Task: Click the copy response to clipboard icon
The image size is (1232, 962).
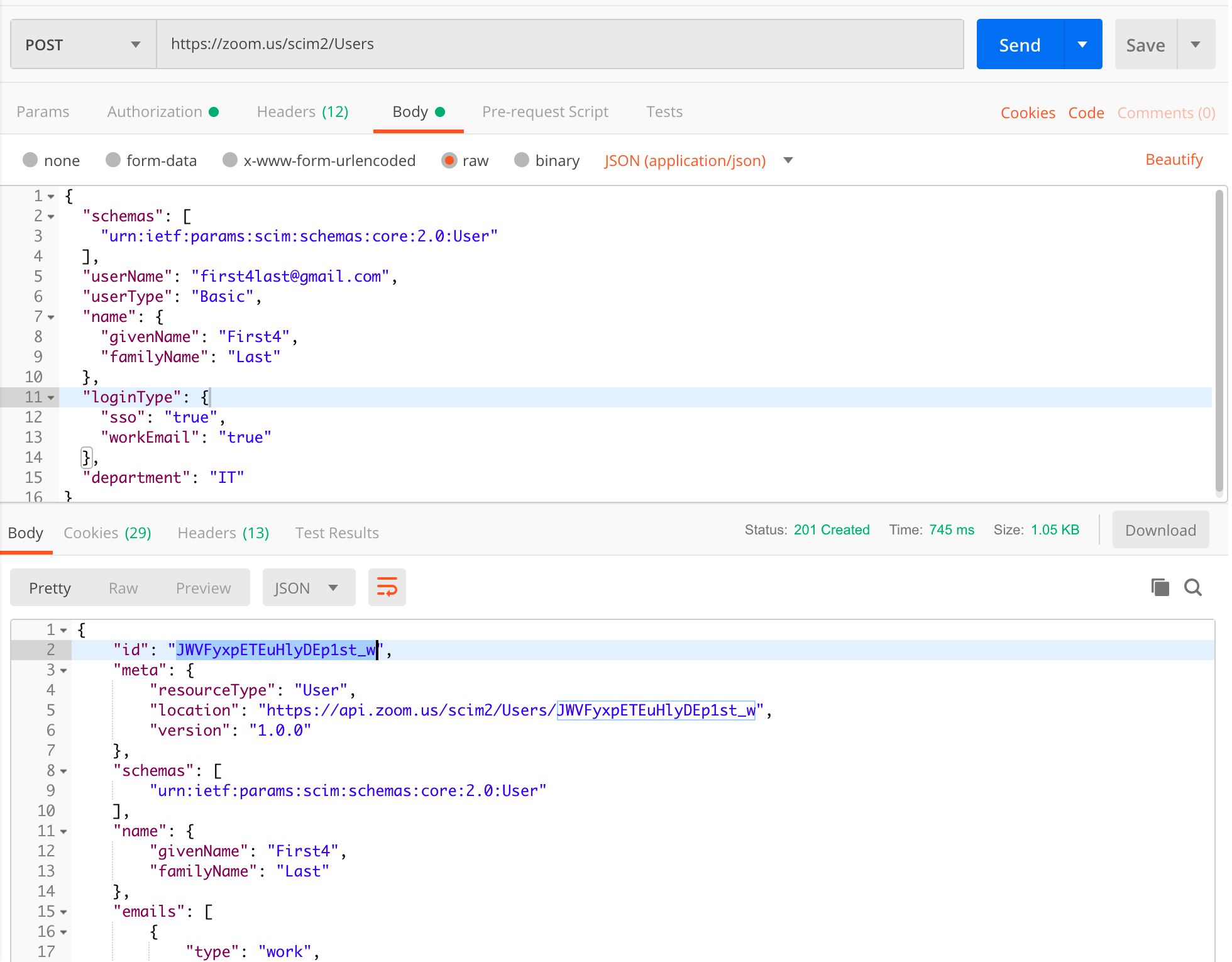Action: click(x=1160, y=587)
